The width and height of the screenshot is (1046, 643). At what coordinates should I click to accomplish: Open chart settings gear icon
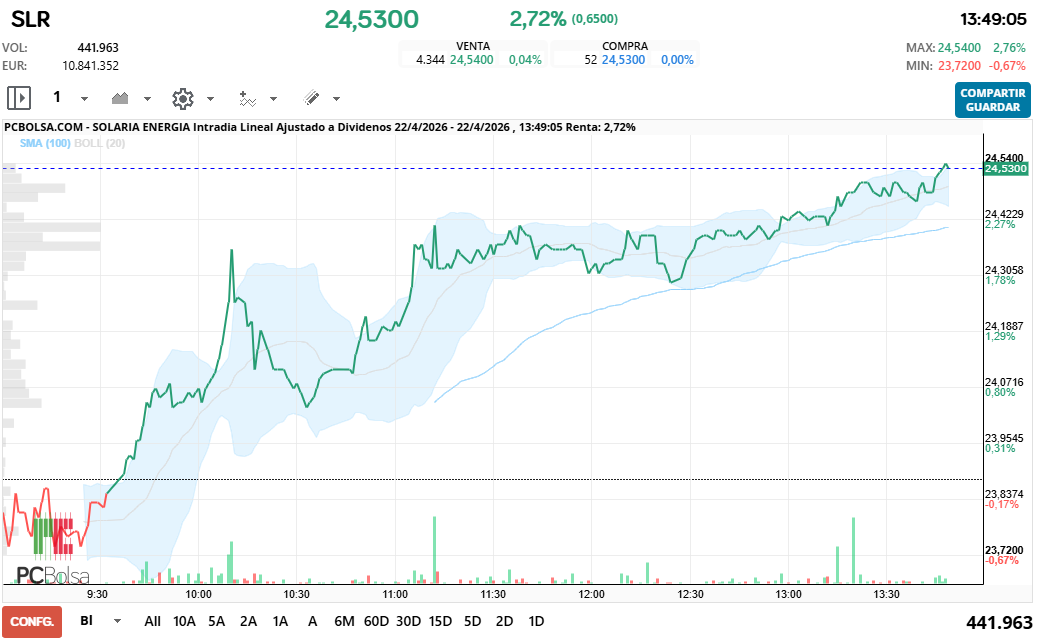[182, 98]
